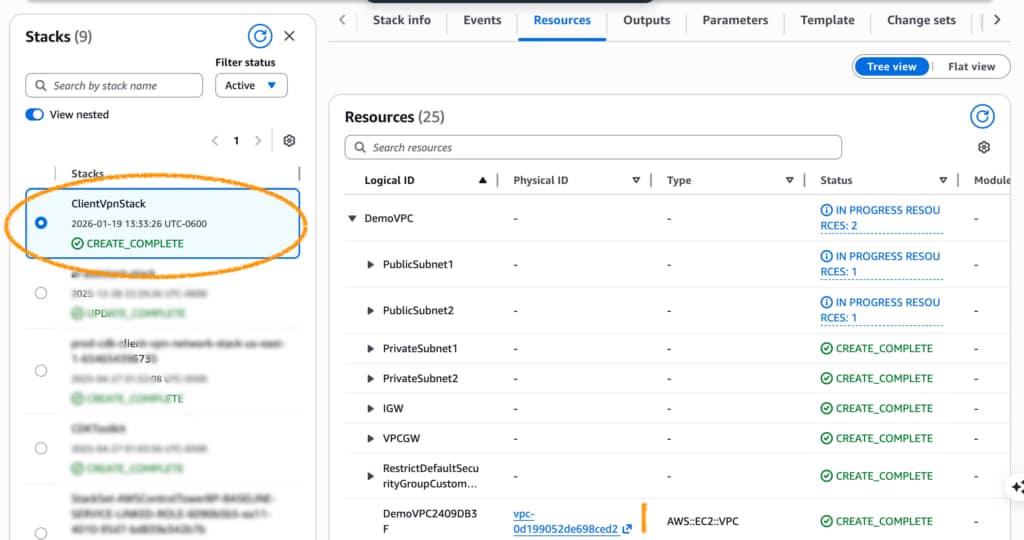Go to next page of stacks
This screenshot has width=1024, height=540.
(258, 141)
